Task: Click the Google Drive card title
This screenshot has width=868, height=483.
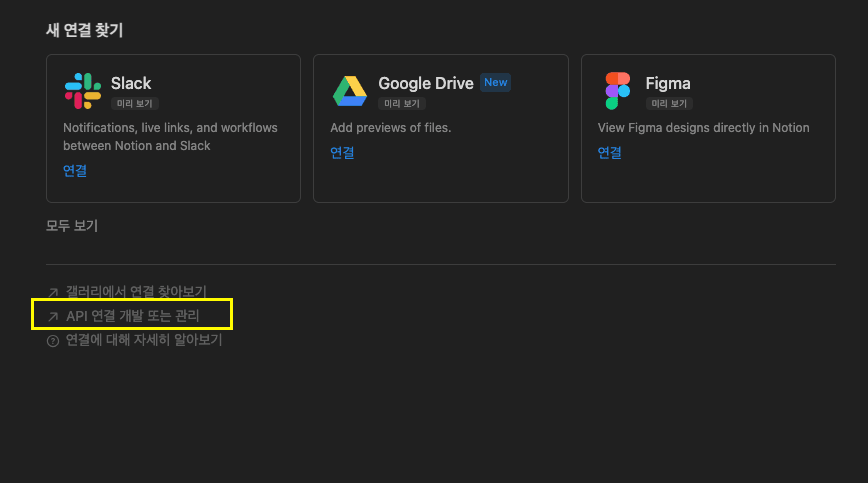Action: click(x=425, y=83)
